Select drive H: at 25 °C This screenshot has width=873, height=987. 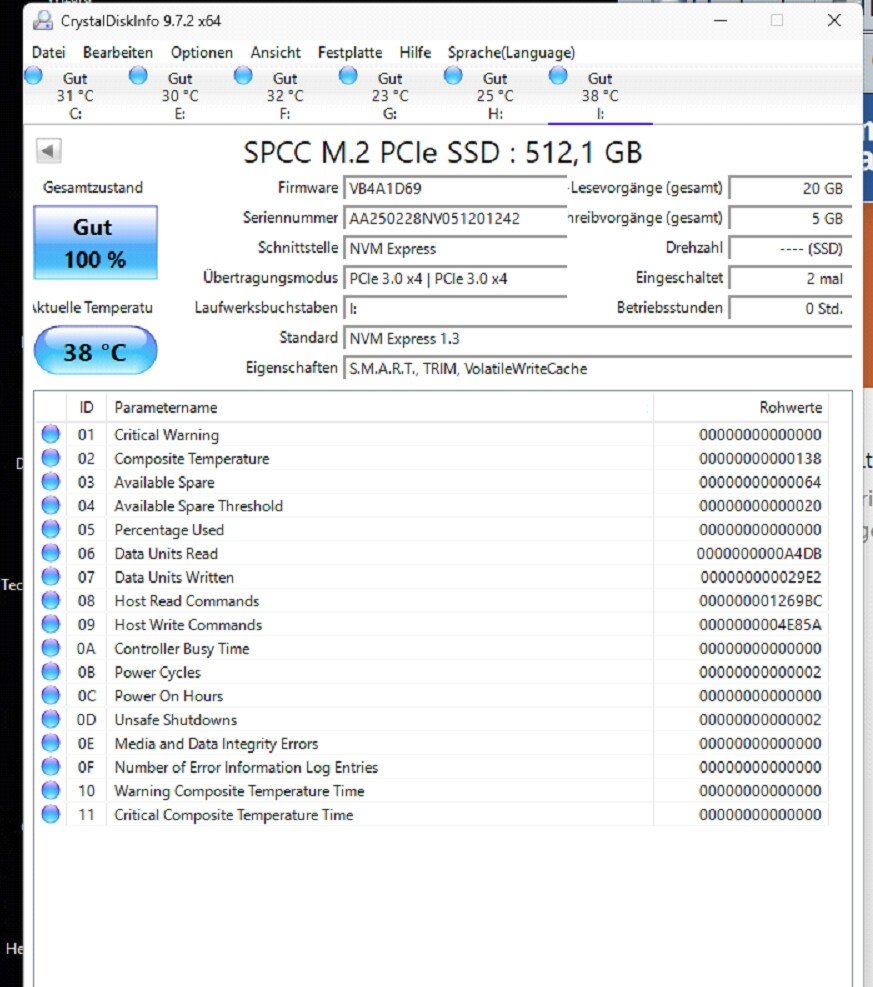pos(495,96)
